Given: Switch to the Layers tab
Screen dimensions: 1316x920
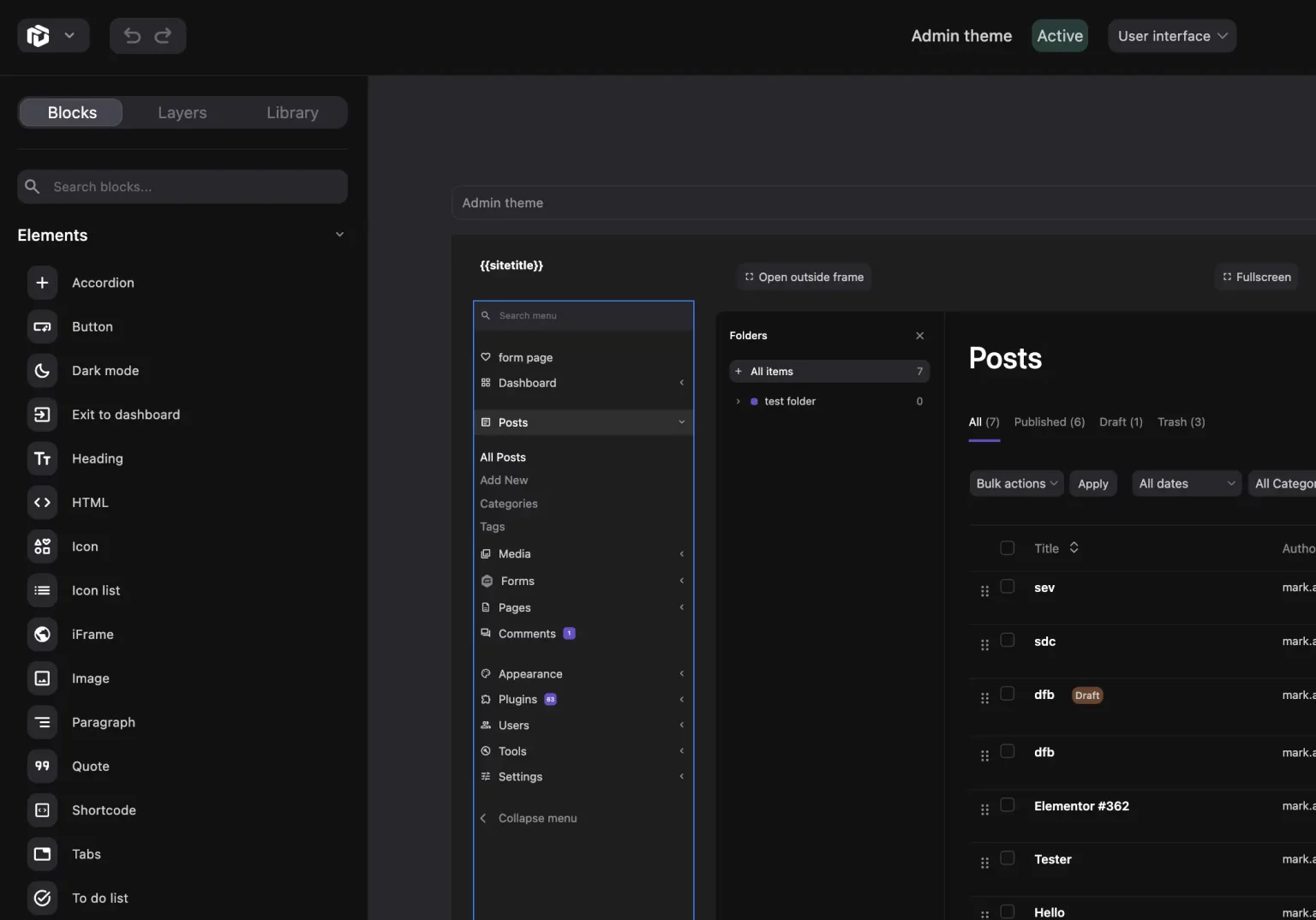Looking at the screenshot, I should [x=182, y=112].
